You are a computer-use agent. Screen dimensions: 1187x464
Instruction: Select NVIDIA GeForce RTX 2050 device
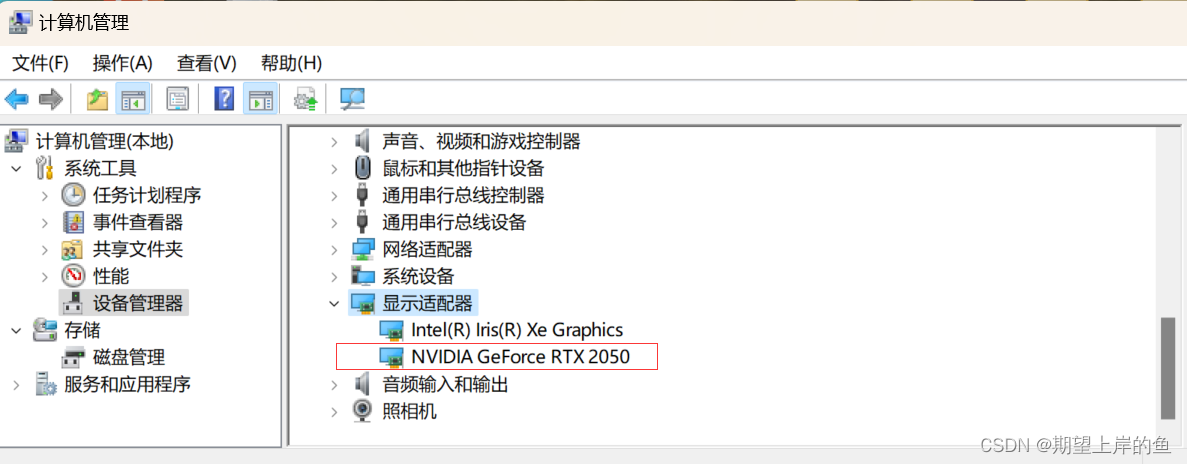coord(520,356)
